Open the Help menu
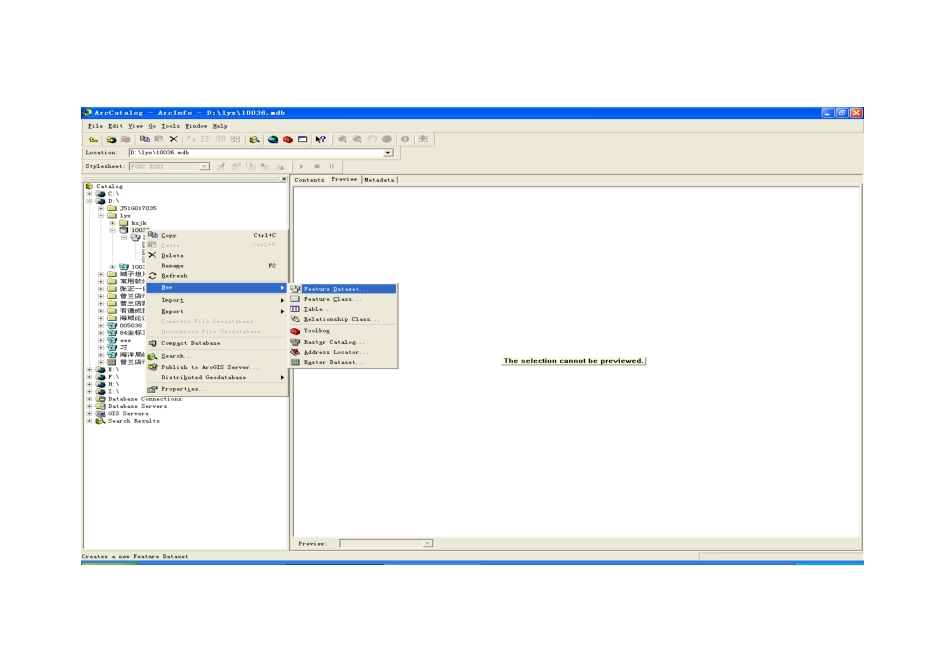950x672 pixels. (220, 126)
